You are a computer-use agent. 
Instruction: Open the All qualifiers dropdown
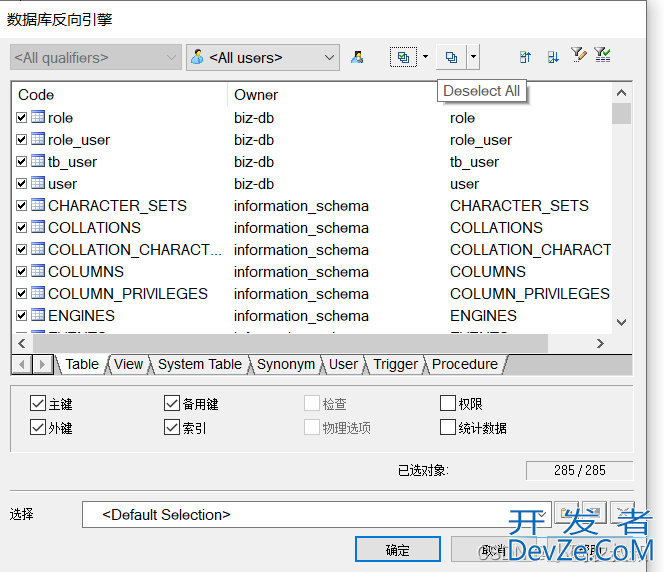coord(96,57)
